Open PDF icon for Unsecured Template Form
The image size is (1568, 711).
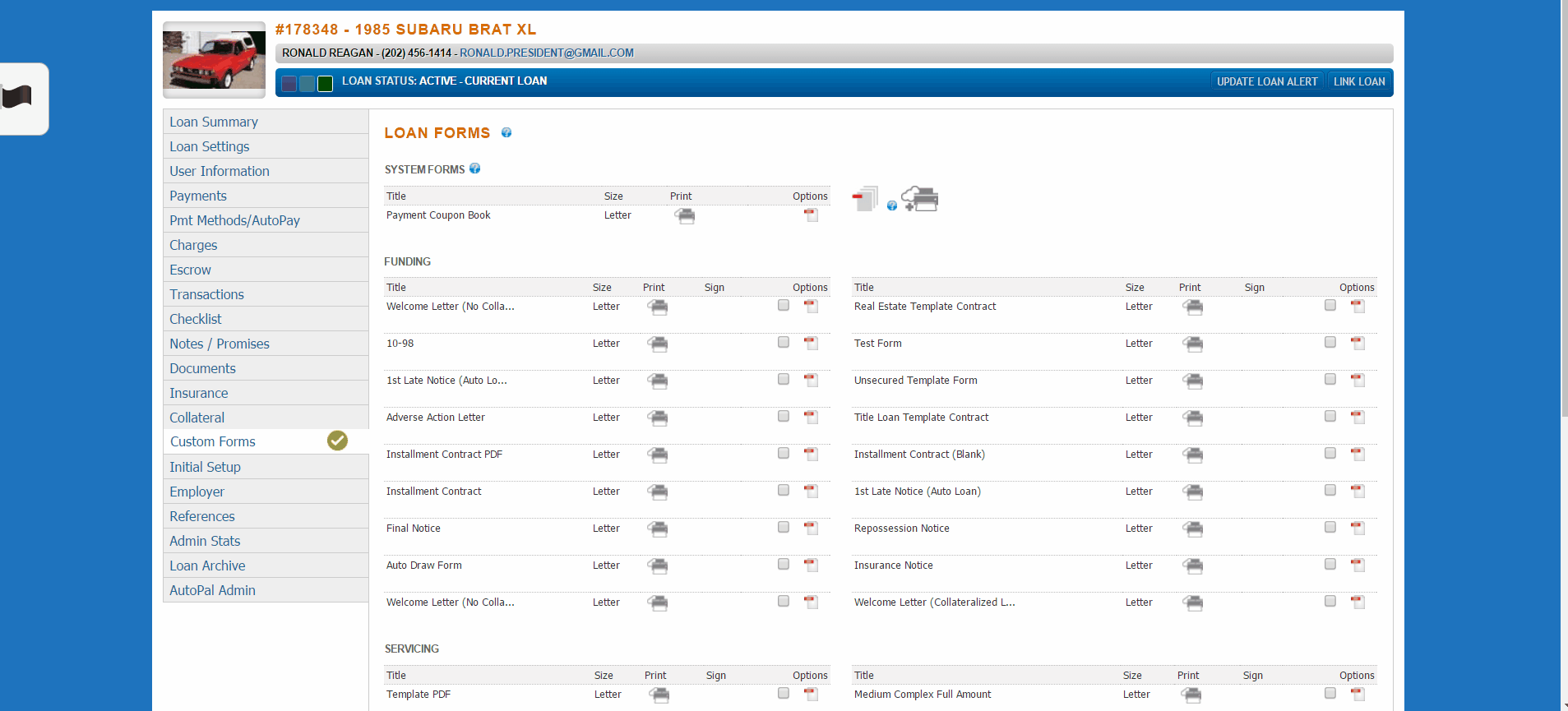point(1358,381)
